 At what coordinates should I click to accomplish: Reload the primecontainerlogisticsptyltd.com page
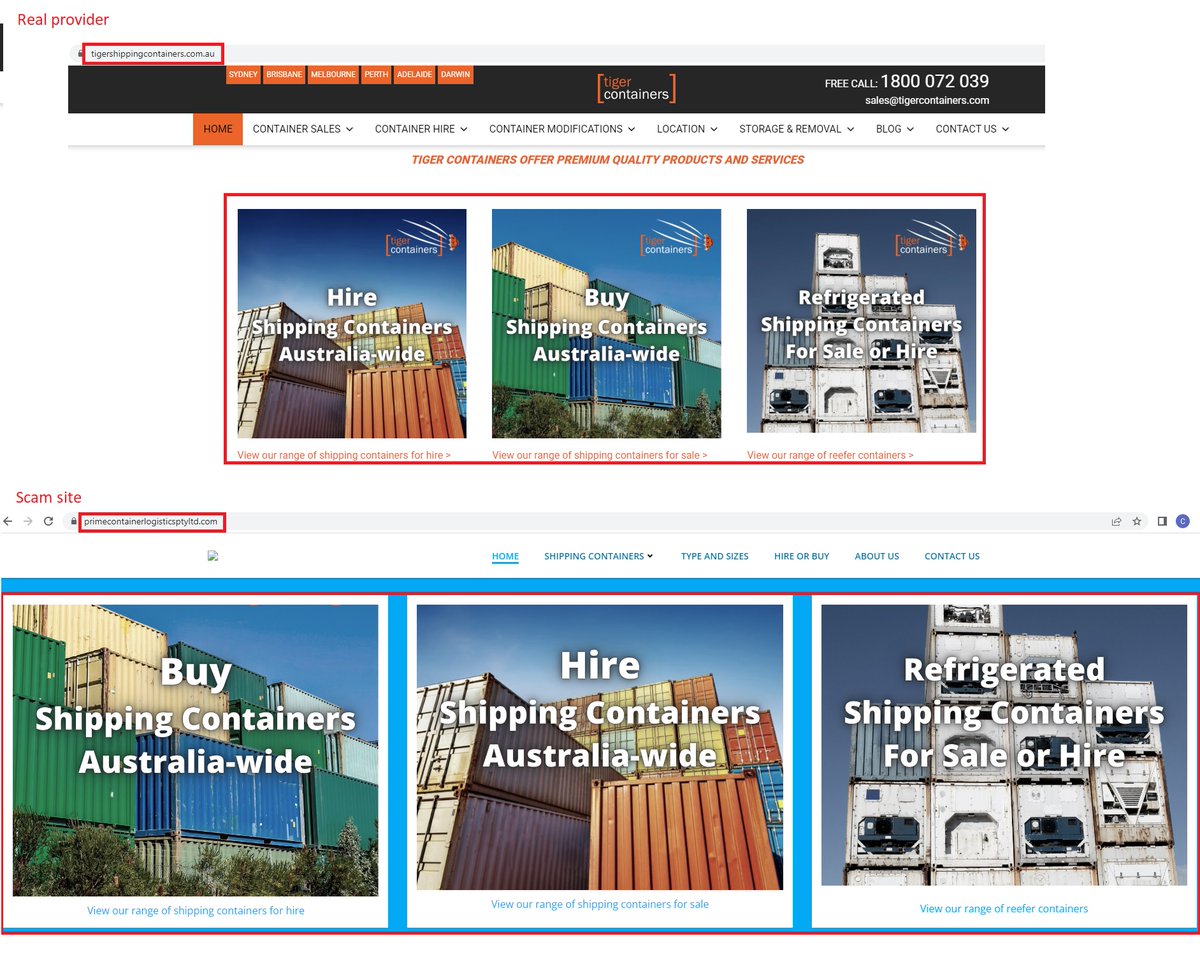click(x=48, y=522)
